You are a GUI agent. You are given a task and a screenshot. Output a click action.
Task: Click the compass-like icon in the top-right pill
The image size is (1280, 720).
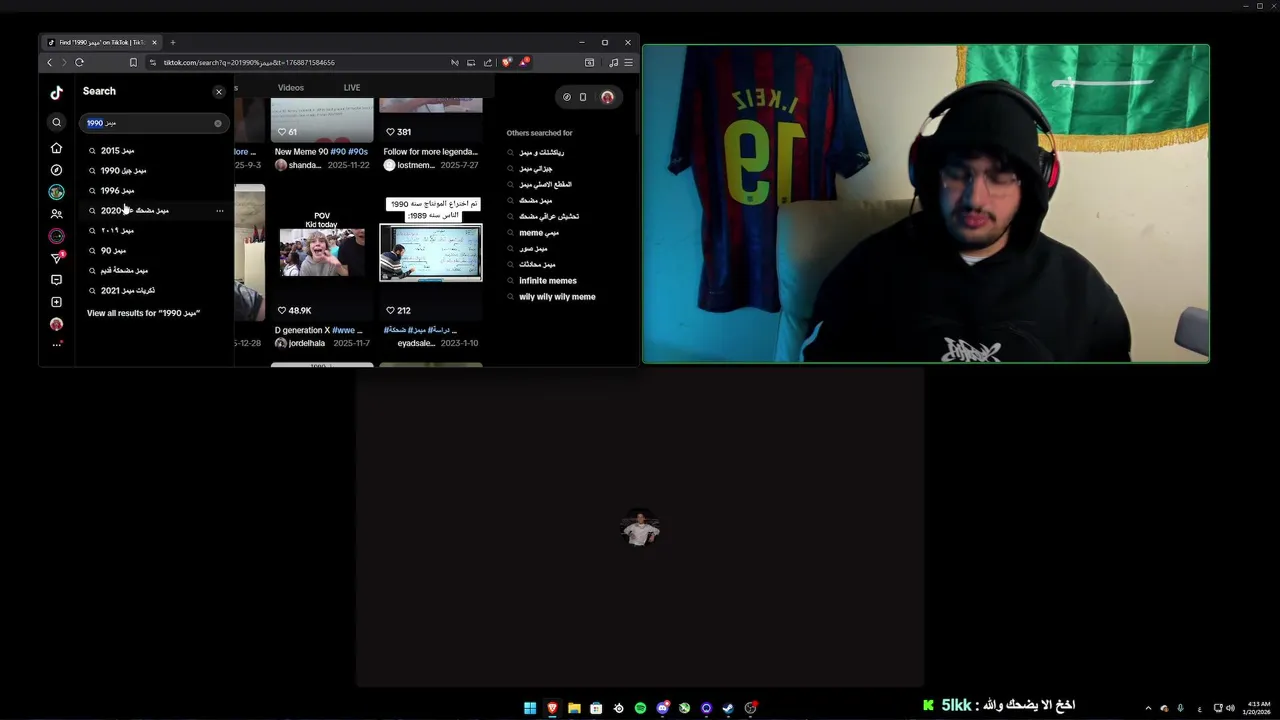click(x=567, y=97)
